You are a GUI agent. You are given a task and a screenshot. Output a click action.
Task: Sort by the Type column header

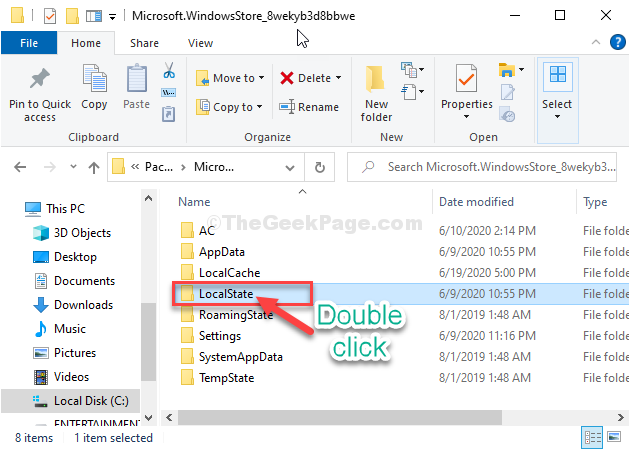(x=595, y=202)
